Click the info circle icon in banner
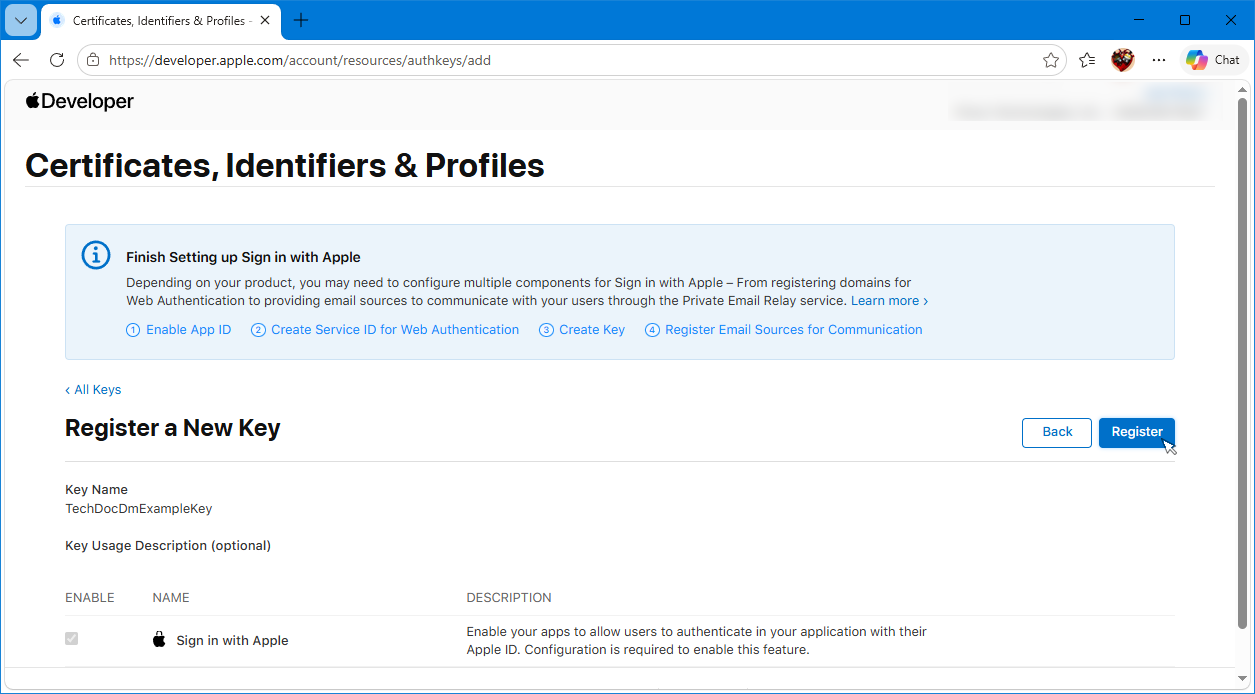This screenshot has height=694, width=1255. click(95, 255)
